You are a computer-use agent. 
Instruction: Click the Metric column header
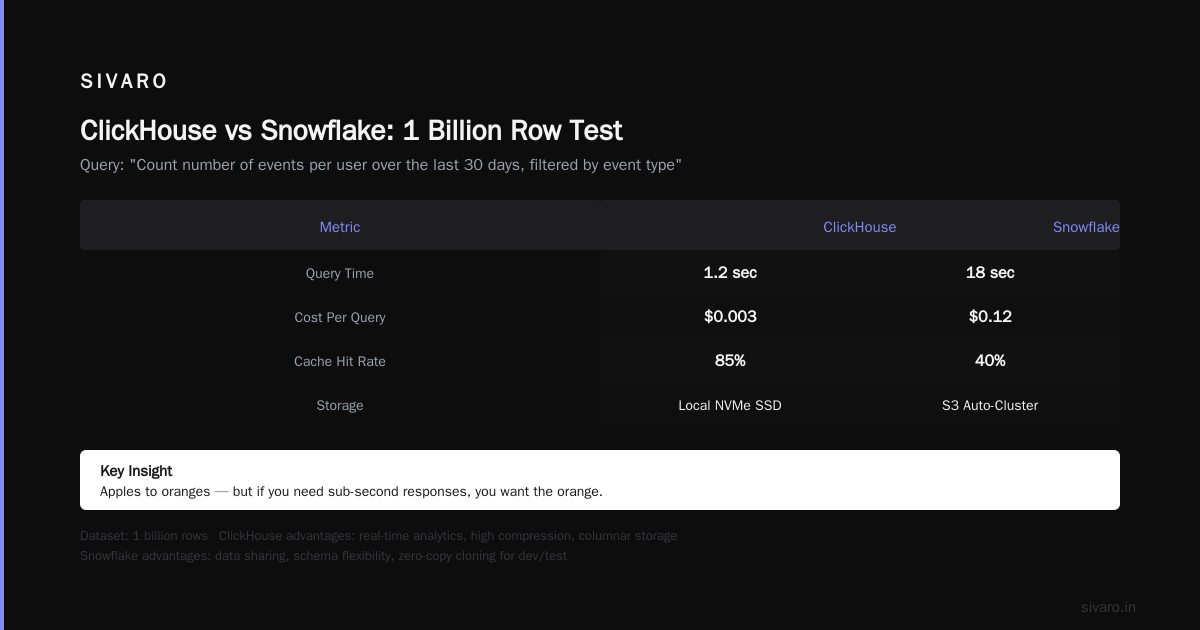(340, 227)
